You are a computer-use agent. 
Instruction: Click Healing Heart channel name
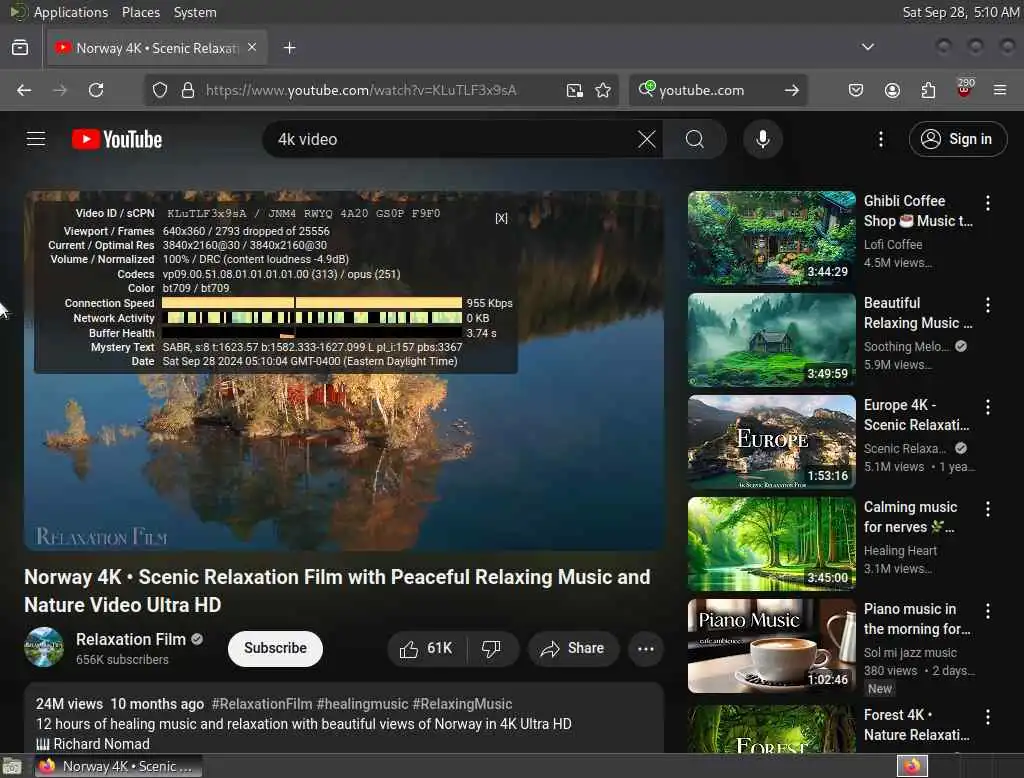pos(900,551)
